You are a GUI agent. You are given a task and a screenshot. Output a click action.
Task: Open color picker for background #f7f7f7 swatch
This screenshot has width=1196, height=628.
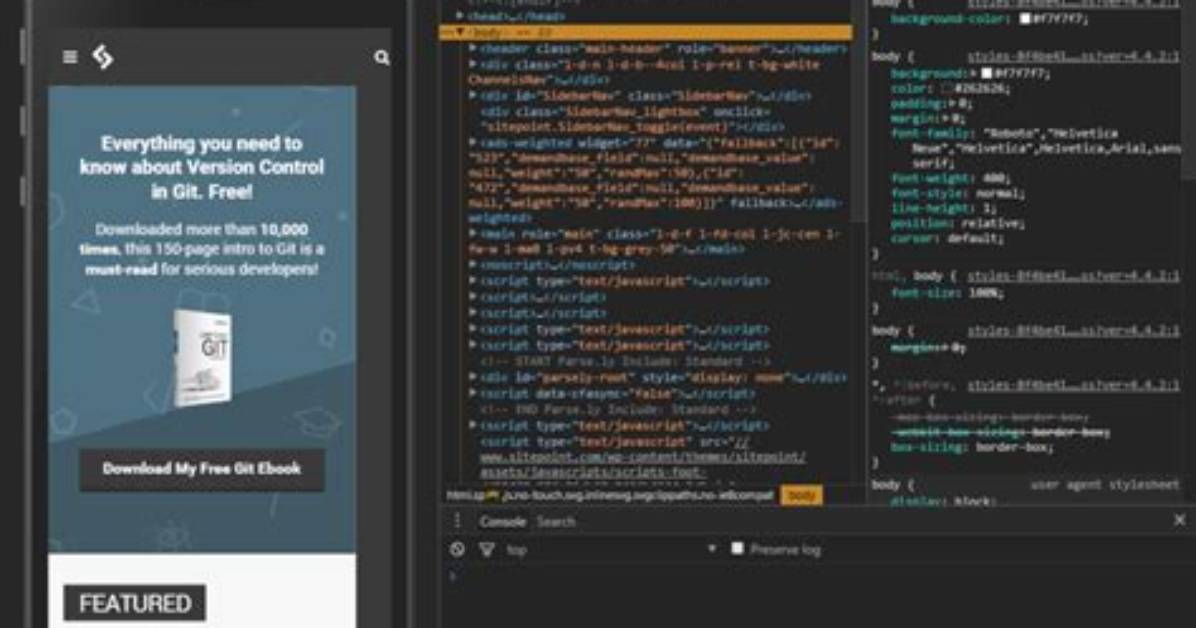pyautogui.click(x=986, y=73)
